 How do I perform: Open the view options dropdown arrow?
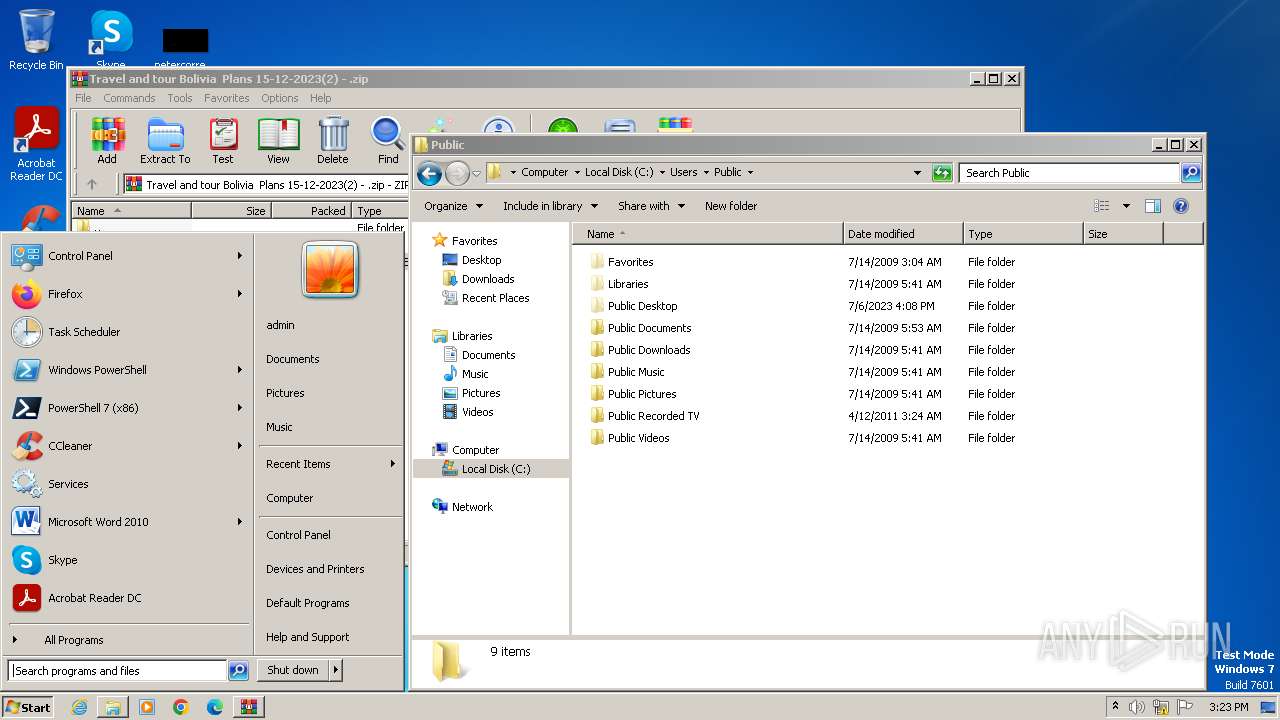pyautogui.click(x=1126, y=206)
